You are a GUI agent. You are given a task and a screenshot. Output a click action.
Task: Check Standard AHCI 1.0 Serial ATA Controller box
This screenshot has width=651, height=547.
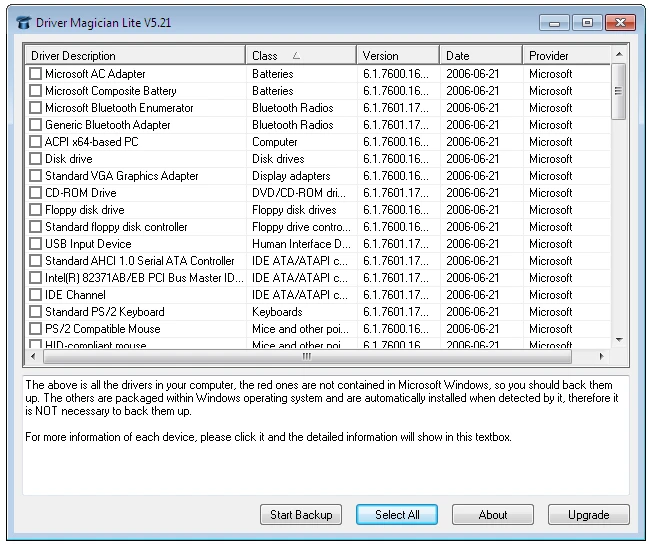(36, 261)
